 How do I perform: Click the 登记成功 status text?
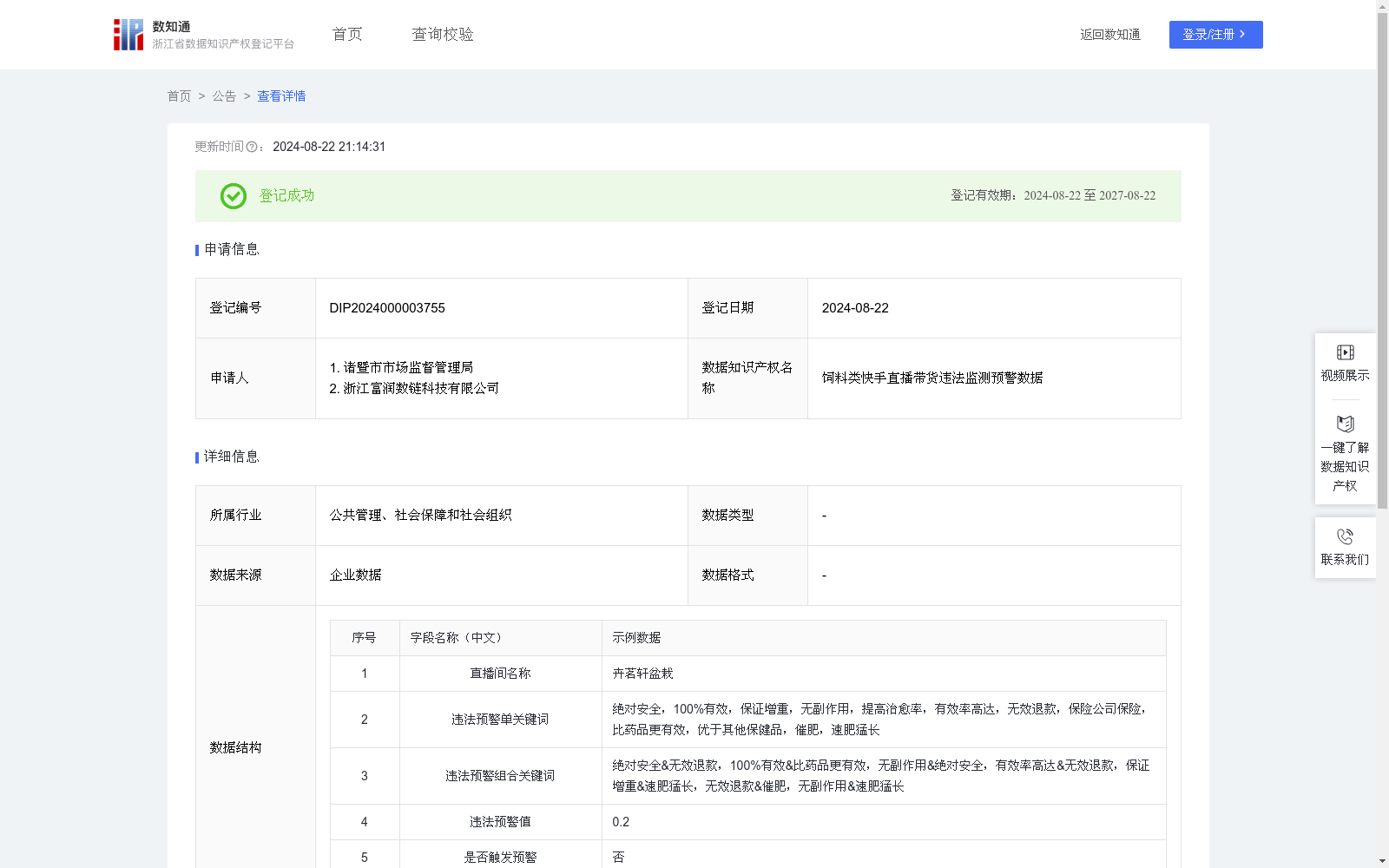[286, 196]
